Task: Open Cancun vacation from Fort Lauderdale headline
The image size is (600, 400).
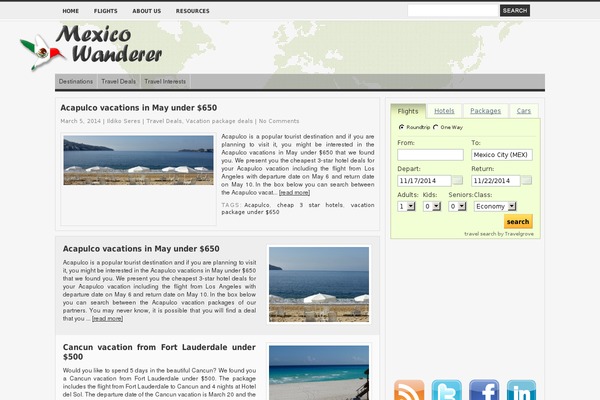Action: click(x=159, y=352)
